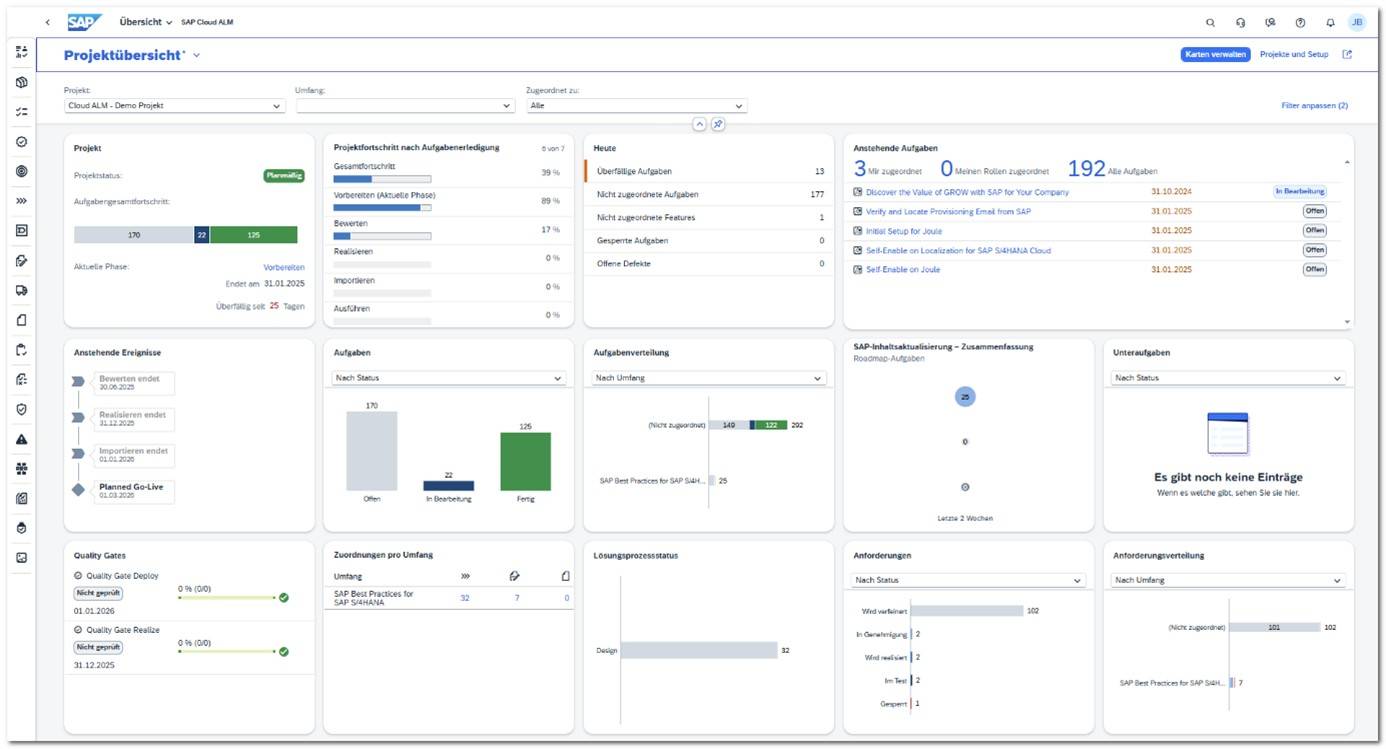Select Nicht zugeordnete Aufgaben row
This screenshot has width=1386, height=749.
pyautogui.click(x=710, y=194)
